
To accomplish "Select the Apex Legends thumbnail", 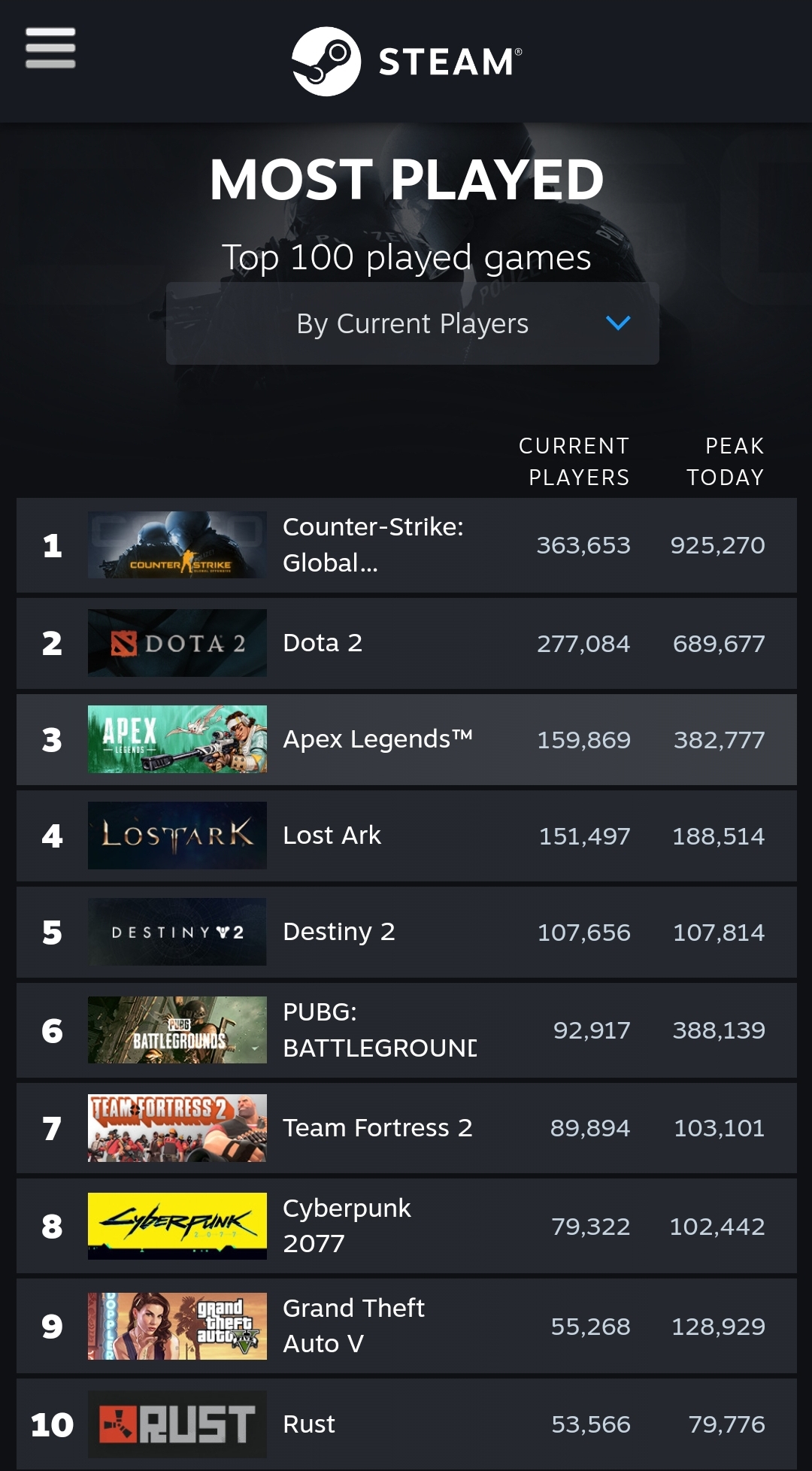I will pyautogui.click(x=177, y=740).
